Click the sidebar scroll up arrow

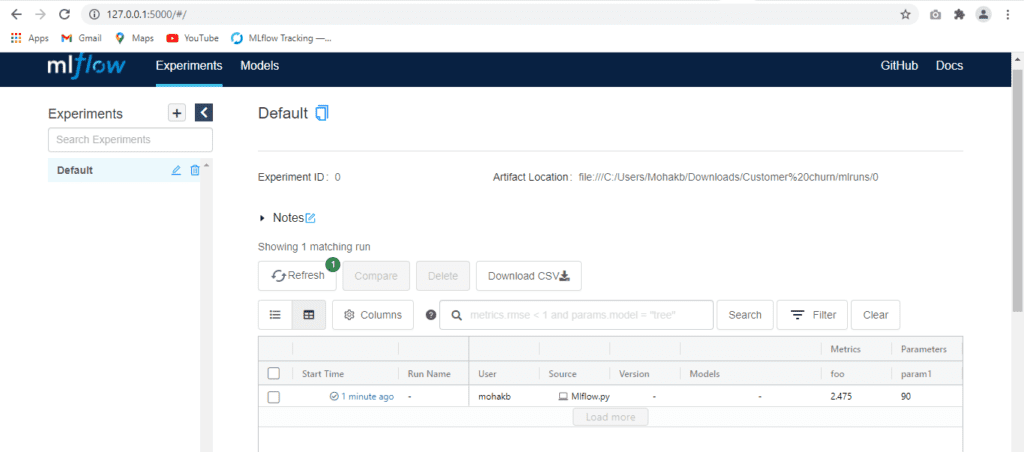point(206,165)
